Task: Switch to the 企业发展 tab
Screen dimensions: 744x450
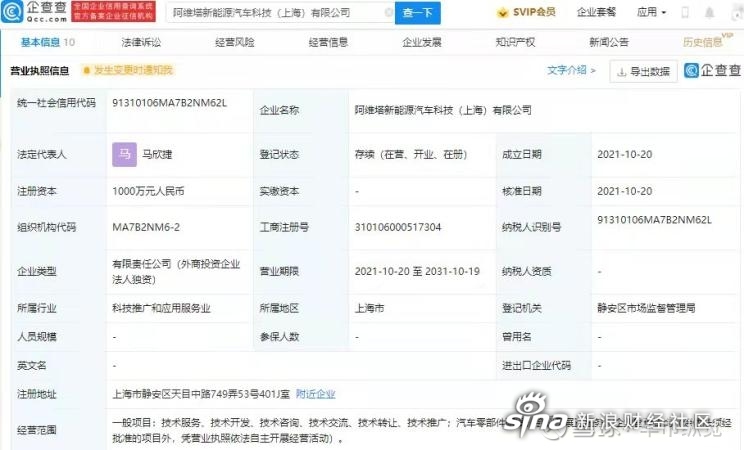Action: coord(422,42)
